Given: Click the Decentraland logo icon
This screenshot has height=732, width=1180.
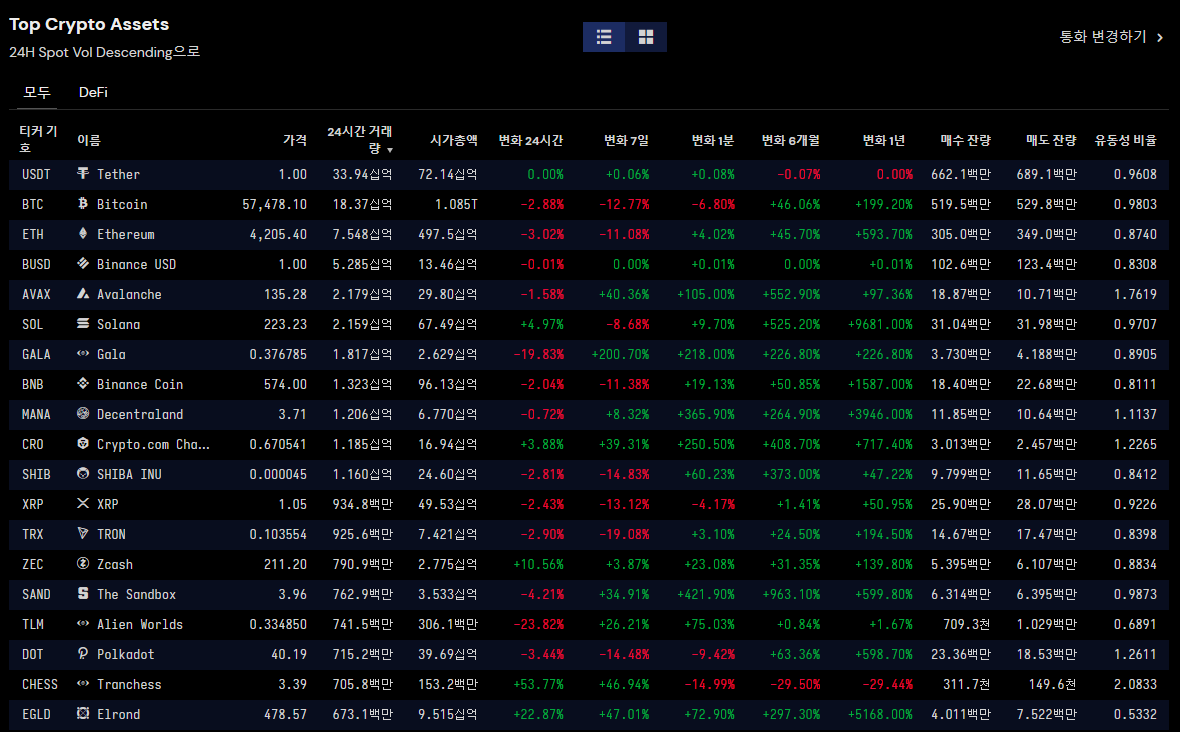Looking at the screenshot, I should pos(83,414).
